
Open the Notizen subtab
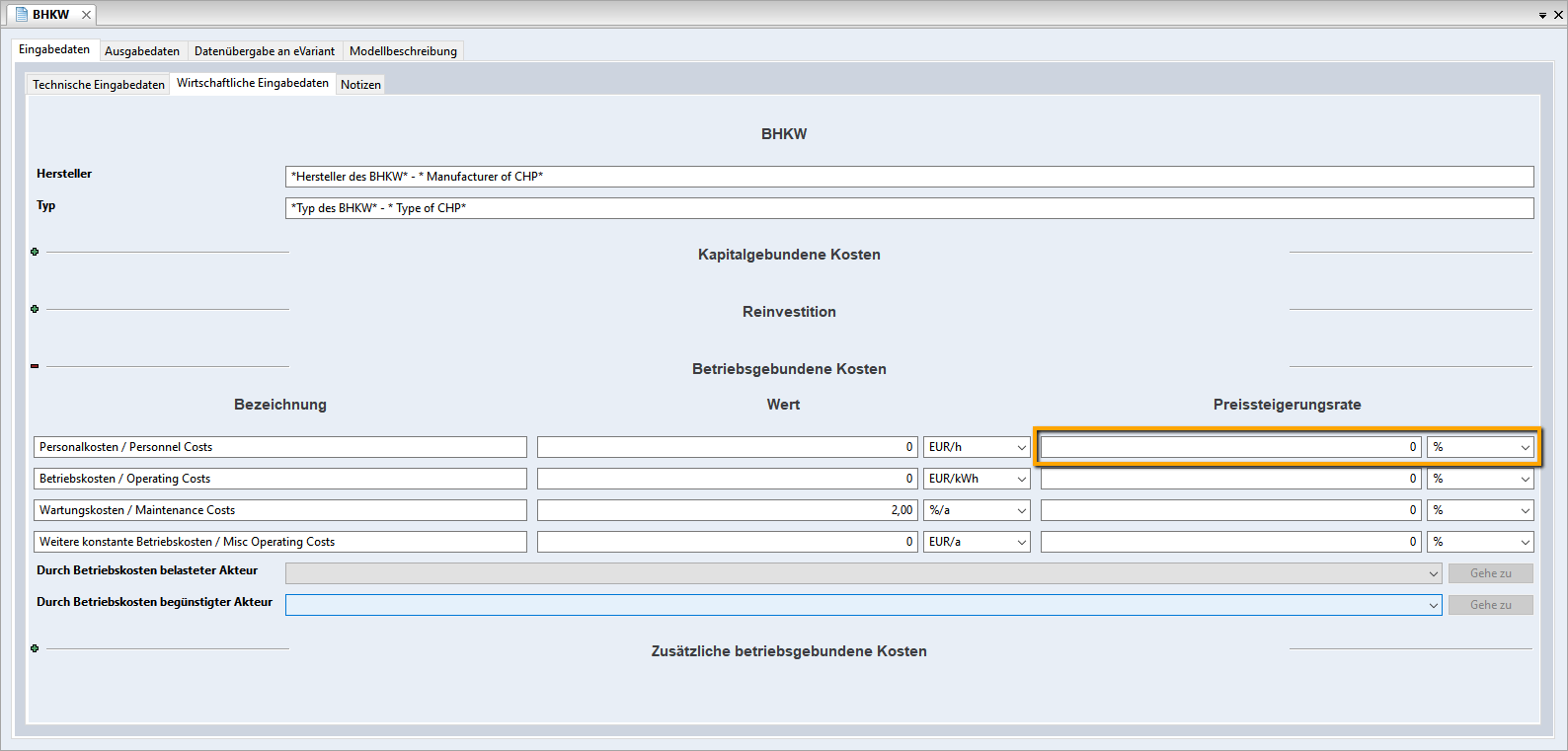click(x=360, y=85)
